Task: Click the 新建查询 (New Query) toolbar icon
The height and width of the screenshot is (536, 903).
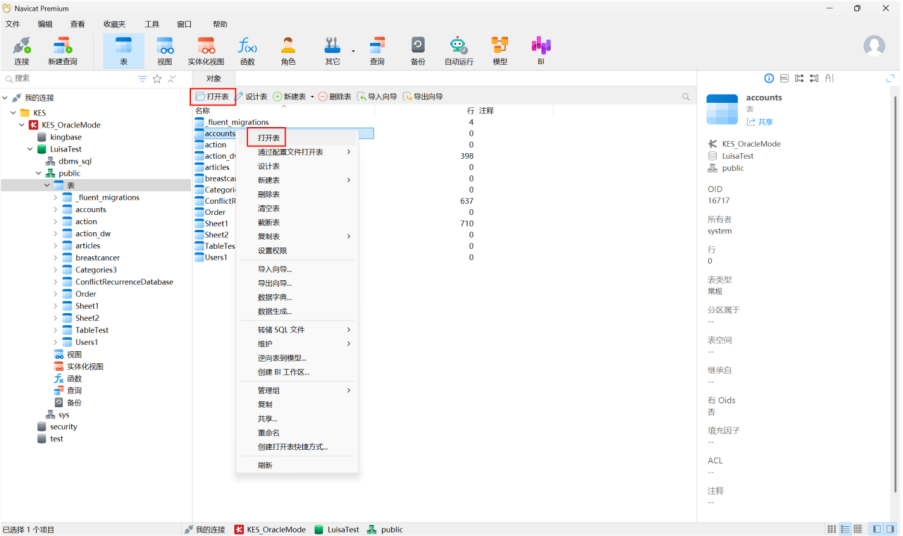Action: click(x=62, y=50)
